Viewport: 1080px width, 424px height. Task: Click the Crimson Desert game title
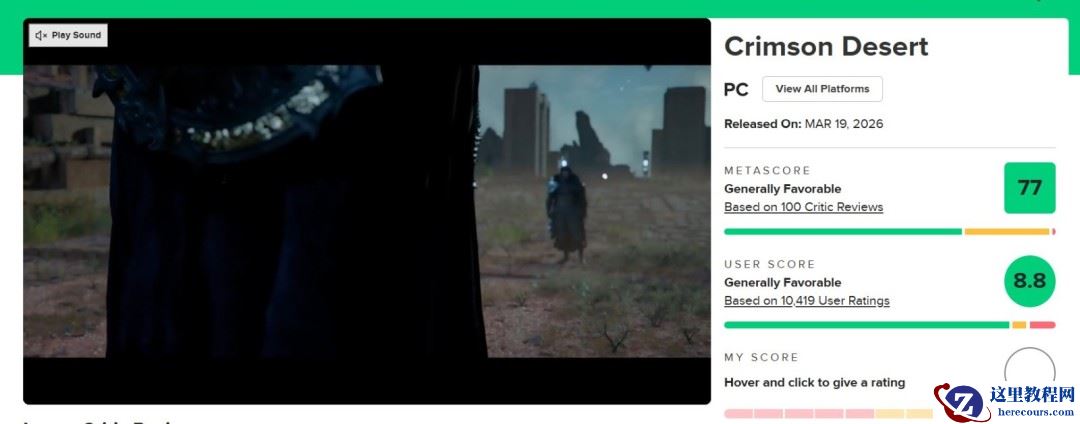click(826, 46)
